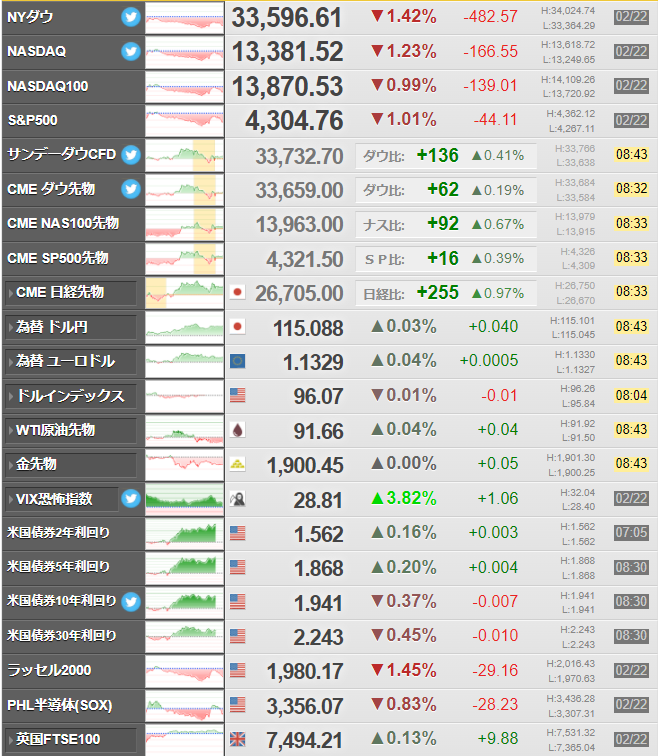Image resolution: width=658 pixels, height=756 pixels.
Task: Click the FTSE100 value 7,494.21
Action: pos(305,741)
